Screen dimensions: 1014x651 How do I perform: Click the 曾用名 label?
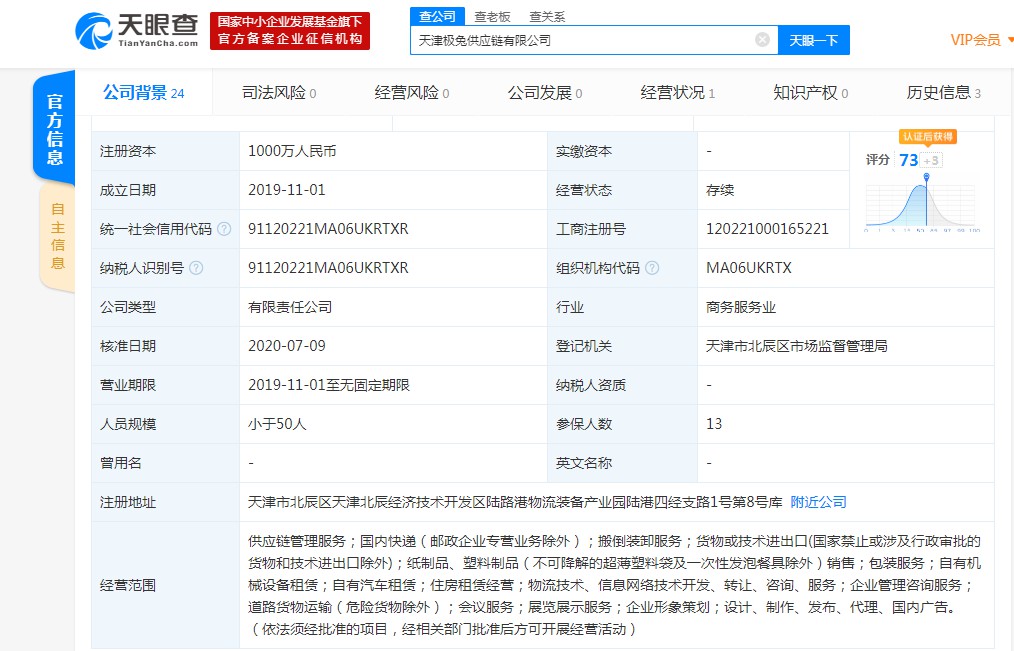pyautogui.click(x=121, y=463)
